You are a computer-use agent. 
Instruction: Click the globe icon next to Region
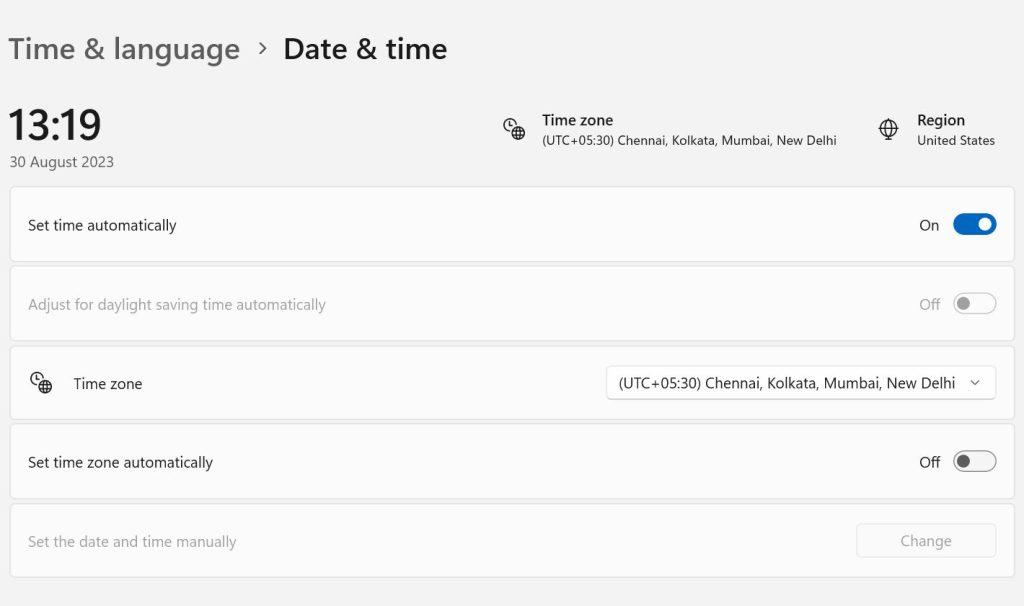click(x=888, y=129)
